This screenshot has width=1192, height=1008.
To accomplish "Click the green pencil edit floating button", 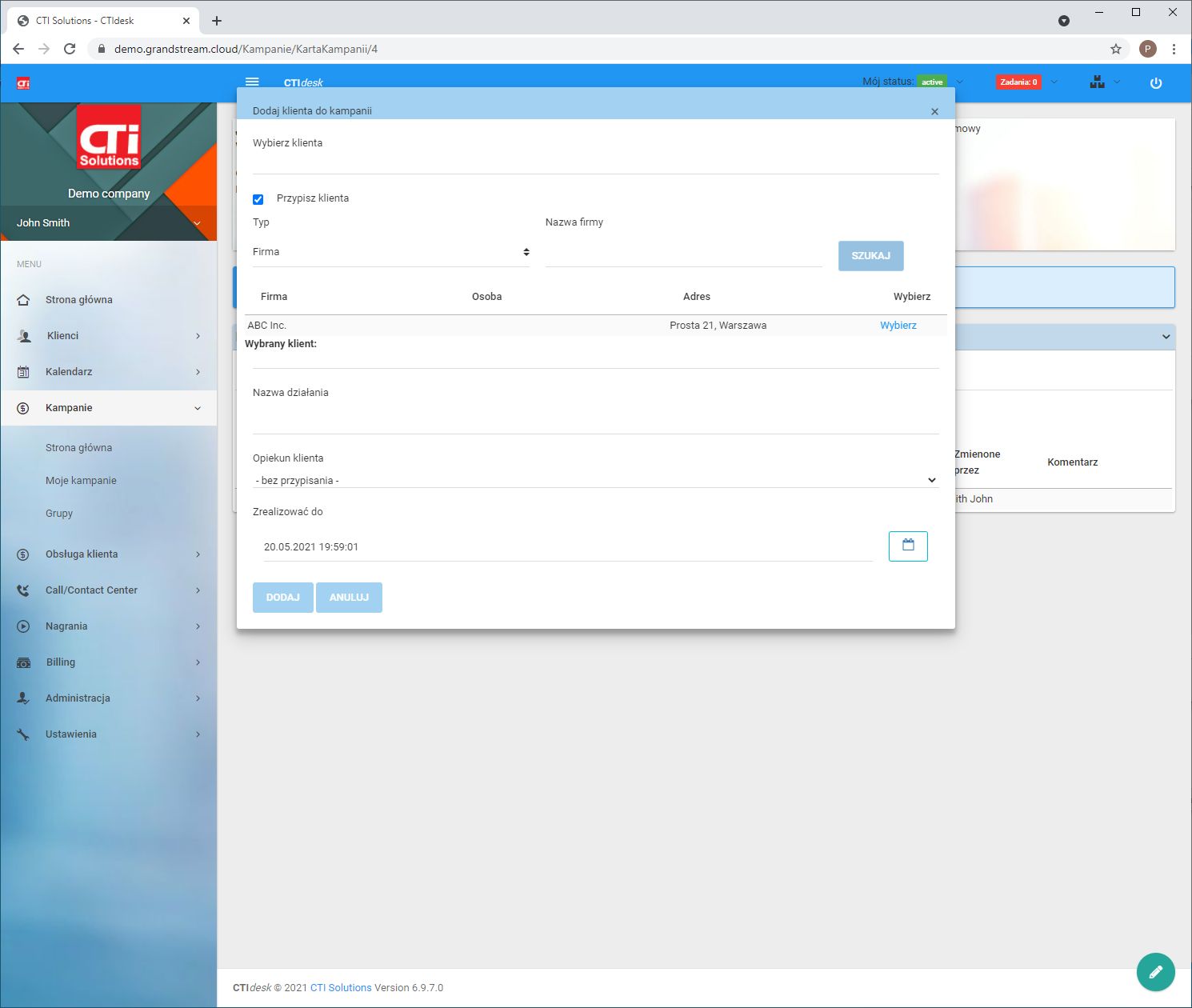I will click(x=1155, y=972).
